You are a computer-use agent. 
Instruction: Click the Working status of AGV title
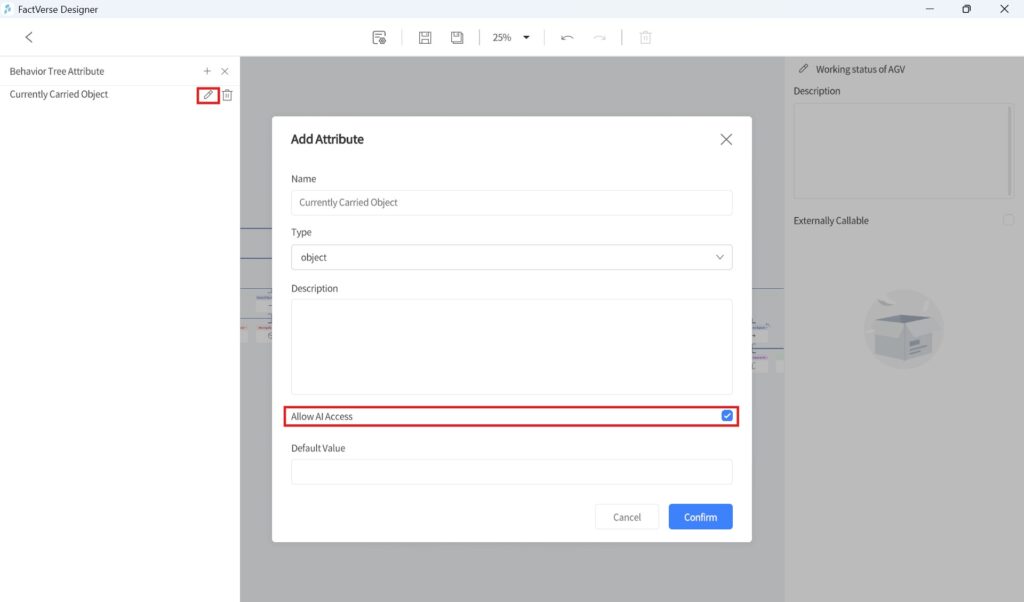[860, 69]
